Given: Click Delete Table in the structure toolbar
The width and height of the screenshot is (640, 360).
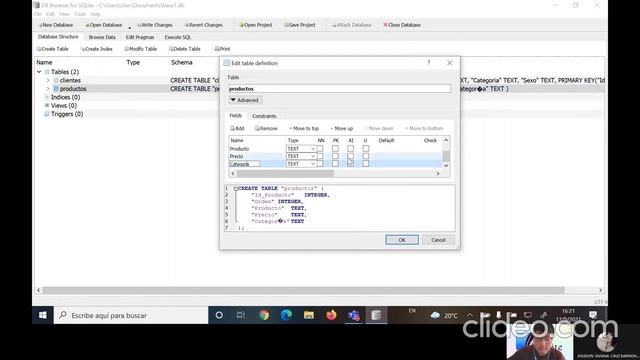Looking at the screenshot, I should 185,49.
